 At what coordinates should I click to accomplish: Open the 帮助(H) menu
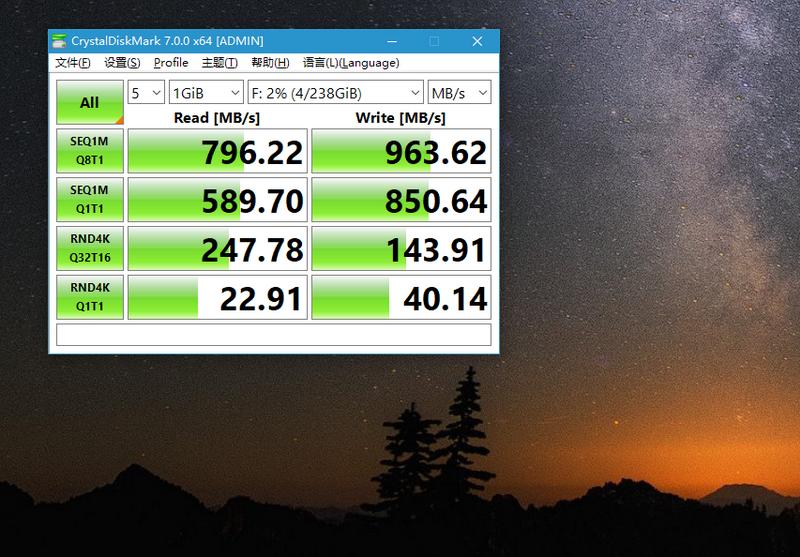click(270, 63)
